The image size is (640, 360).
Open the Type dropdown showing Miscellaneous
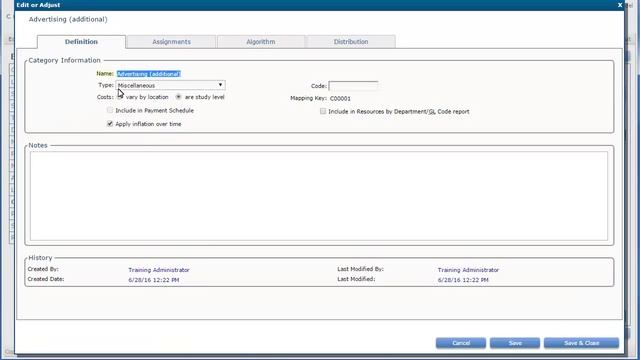(x=171, y=85)
